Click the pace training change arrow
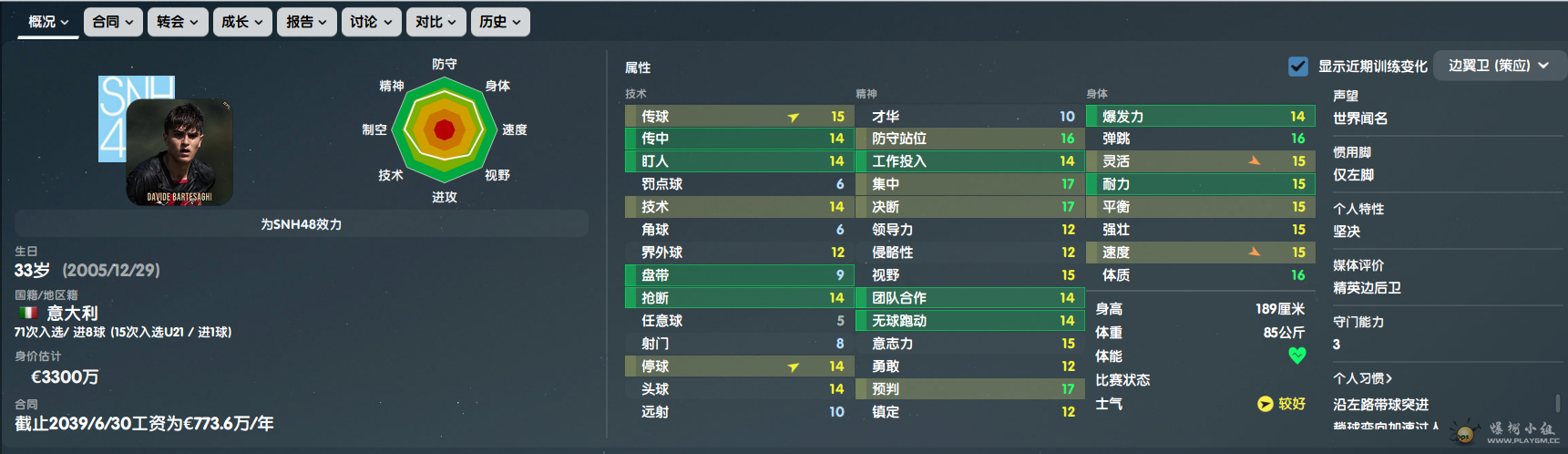 (1255, 252)
